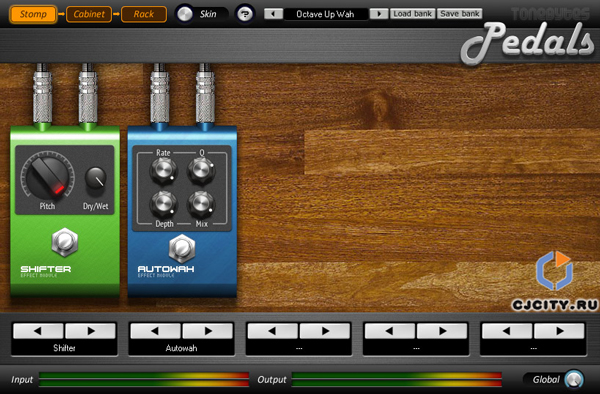Viewport: 600px width, 394px height.
Task: Adjust the Shifter Dry/Wet knob
Action: click(95, 178)
